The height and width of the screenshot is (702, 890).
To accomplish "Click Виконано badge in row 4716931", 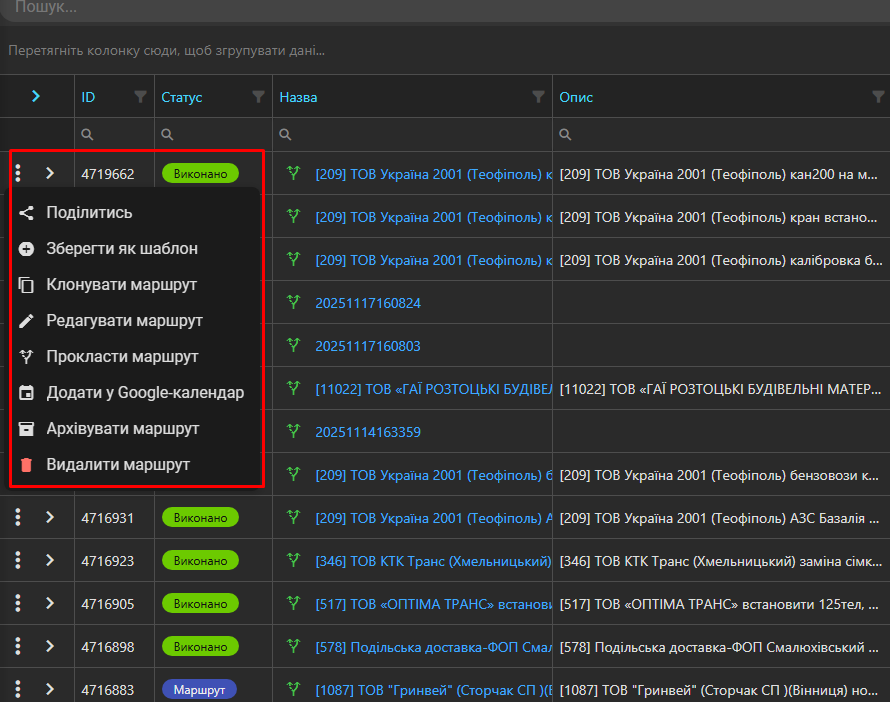I will [x=200, y=518].
